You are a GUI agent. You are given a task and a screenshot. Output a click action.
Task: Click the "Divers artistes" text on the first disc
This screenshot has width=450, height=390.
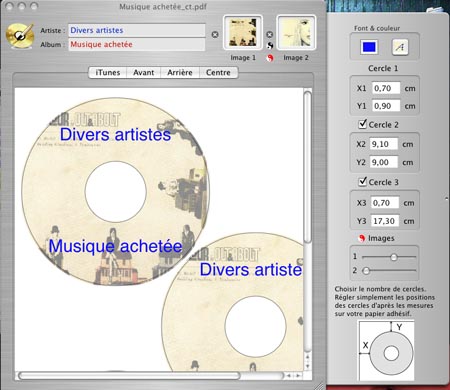coord(115,135)
